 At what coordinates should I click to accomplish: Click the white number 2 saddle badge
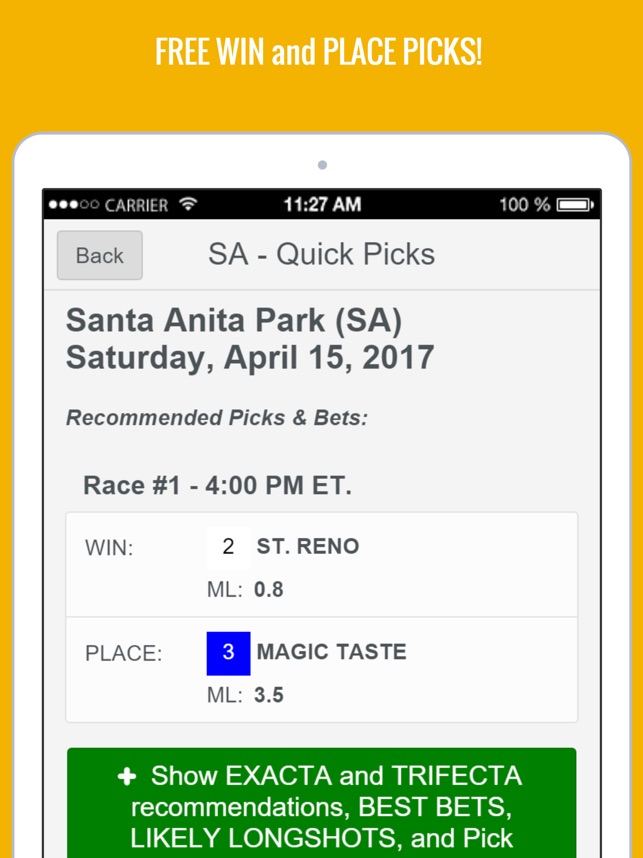tap(228, 547)
